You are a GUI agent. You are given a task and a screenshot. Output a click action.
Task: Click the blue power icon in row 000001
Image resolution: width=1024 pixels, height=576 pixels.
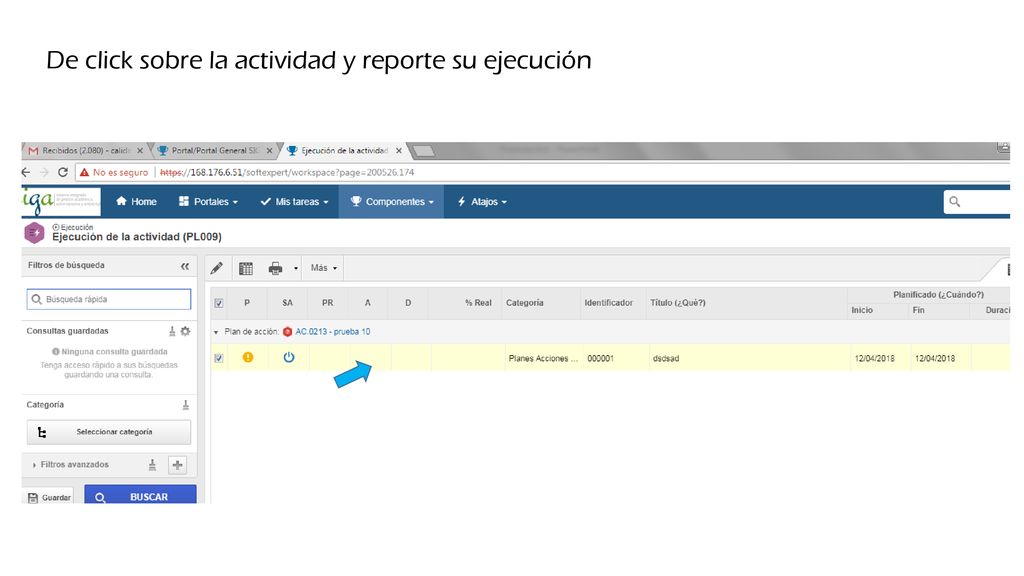(x=289, y=357)
